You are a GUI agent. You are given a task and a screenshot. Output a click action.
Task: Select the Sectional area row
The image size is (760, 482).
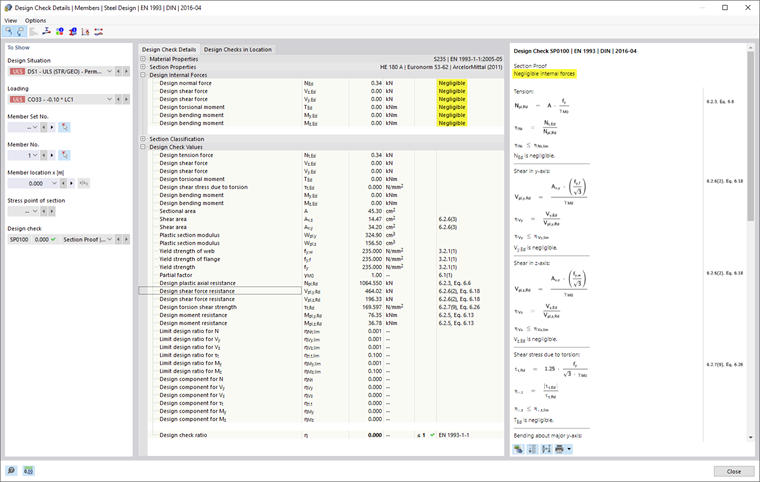pos(321,211)
